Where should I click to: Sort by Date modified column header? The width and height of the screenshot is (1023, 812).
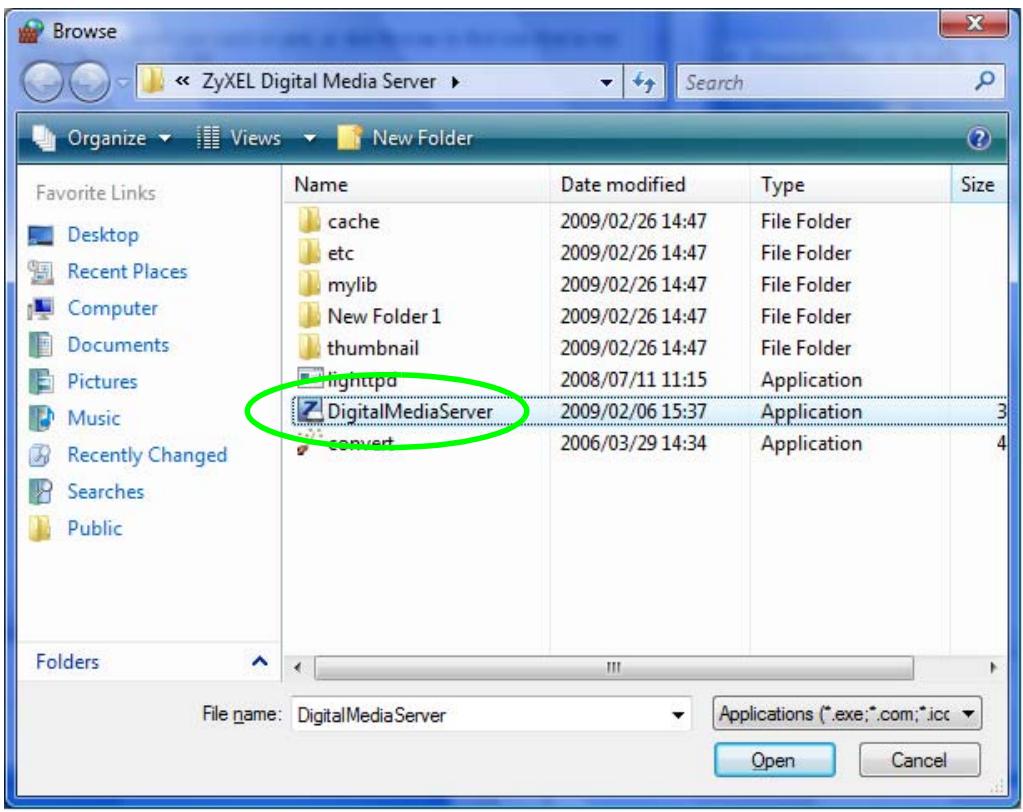(x=650, y=185)
